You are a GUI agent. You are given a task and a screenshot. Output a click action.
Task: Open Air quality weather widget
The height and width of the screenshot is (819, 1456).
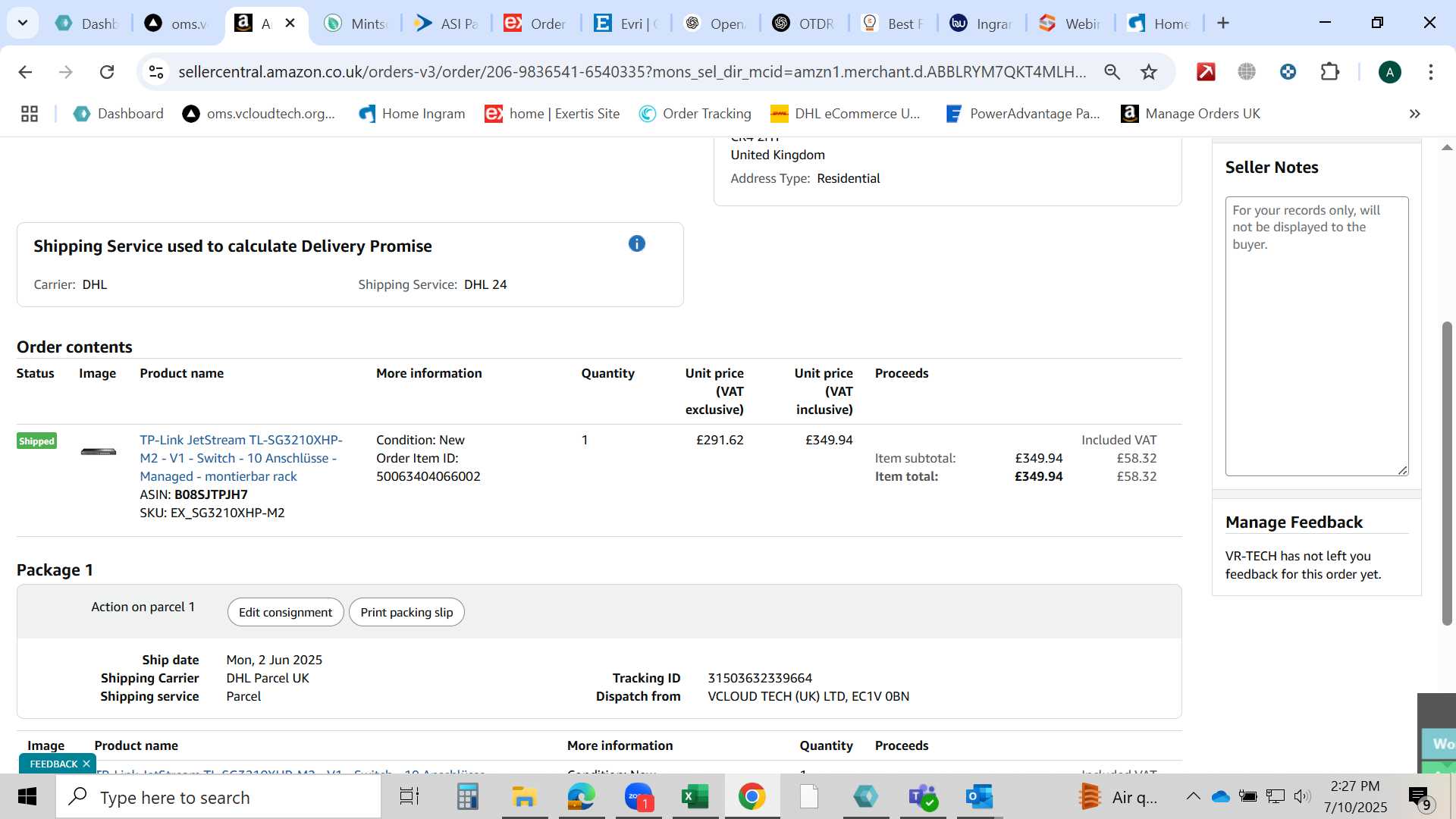1119,797
